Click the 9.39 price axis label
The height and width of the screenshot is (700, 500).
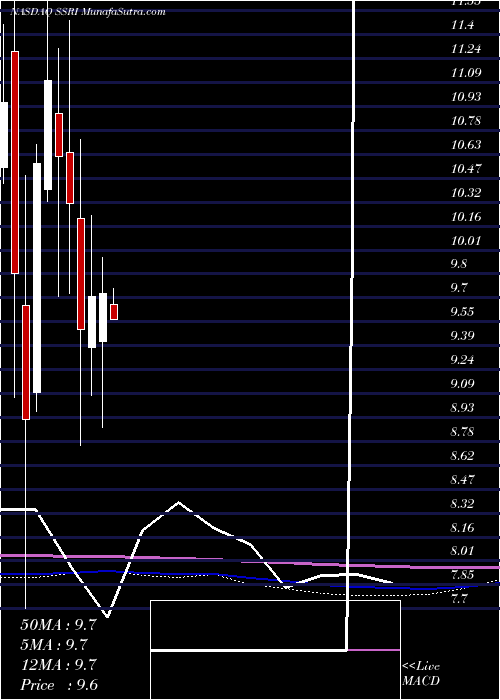click(463, 336)
